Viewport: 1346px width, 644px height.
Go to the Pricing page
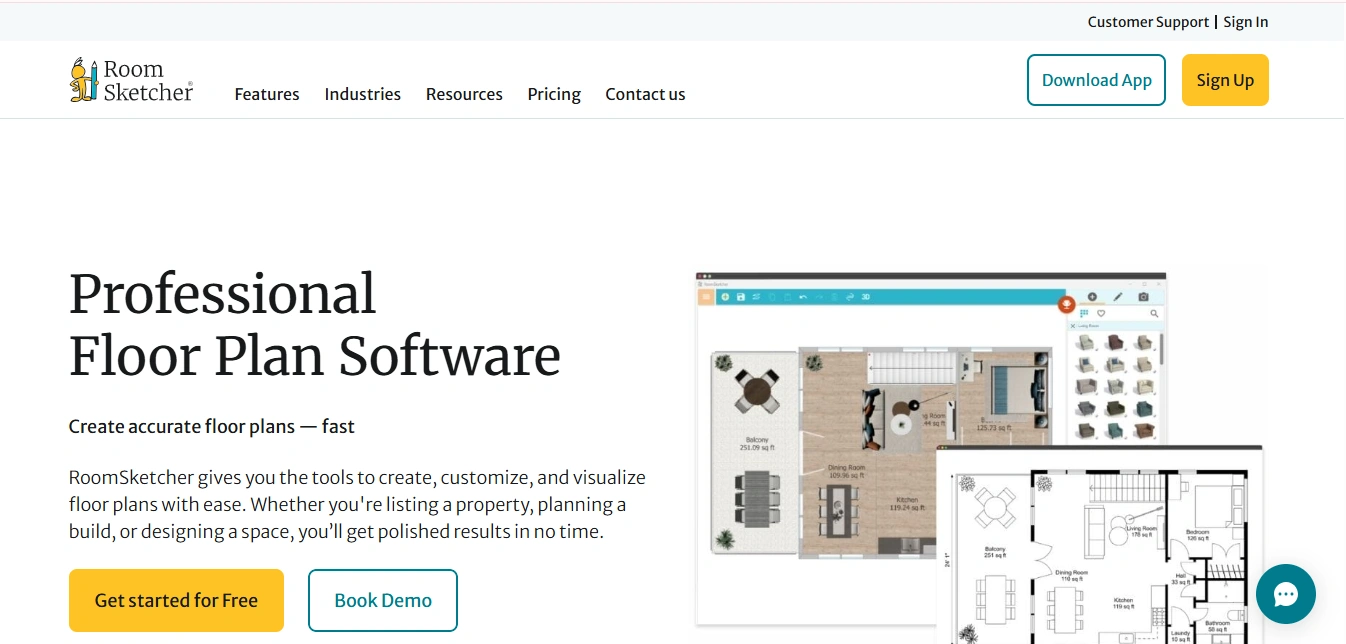pyautogui.click(x=554, y=94)
